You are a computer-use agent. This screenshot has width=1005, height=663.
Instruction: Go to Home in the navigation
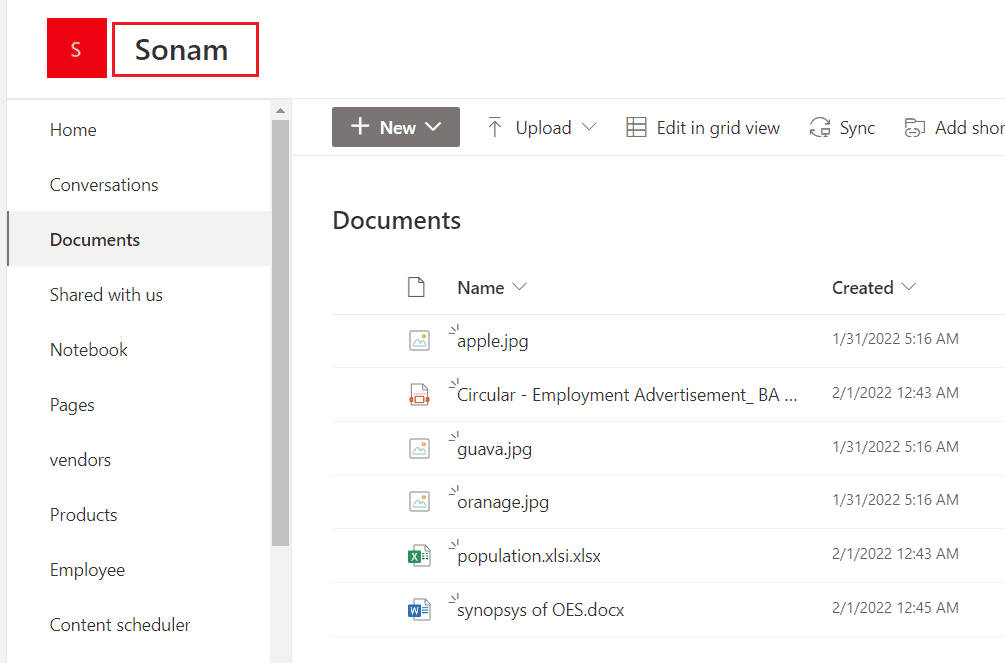click(x=73, y=130)
